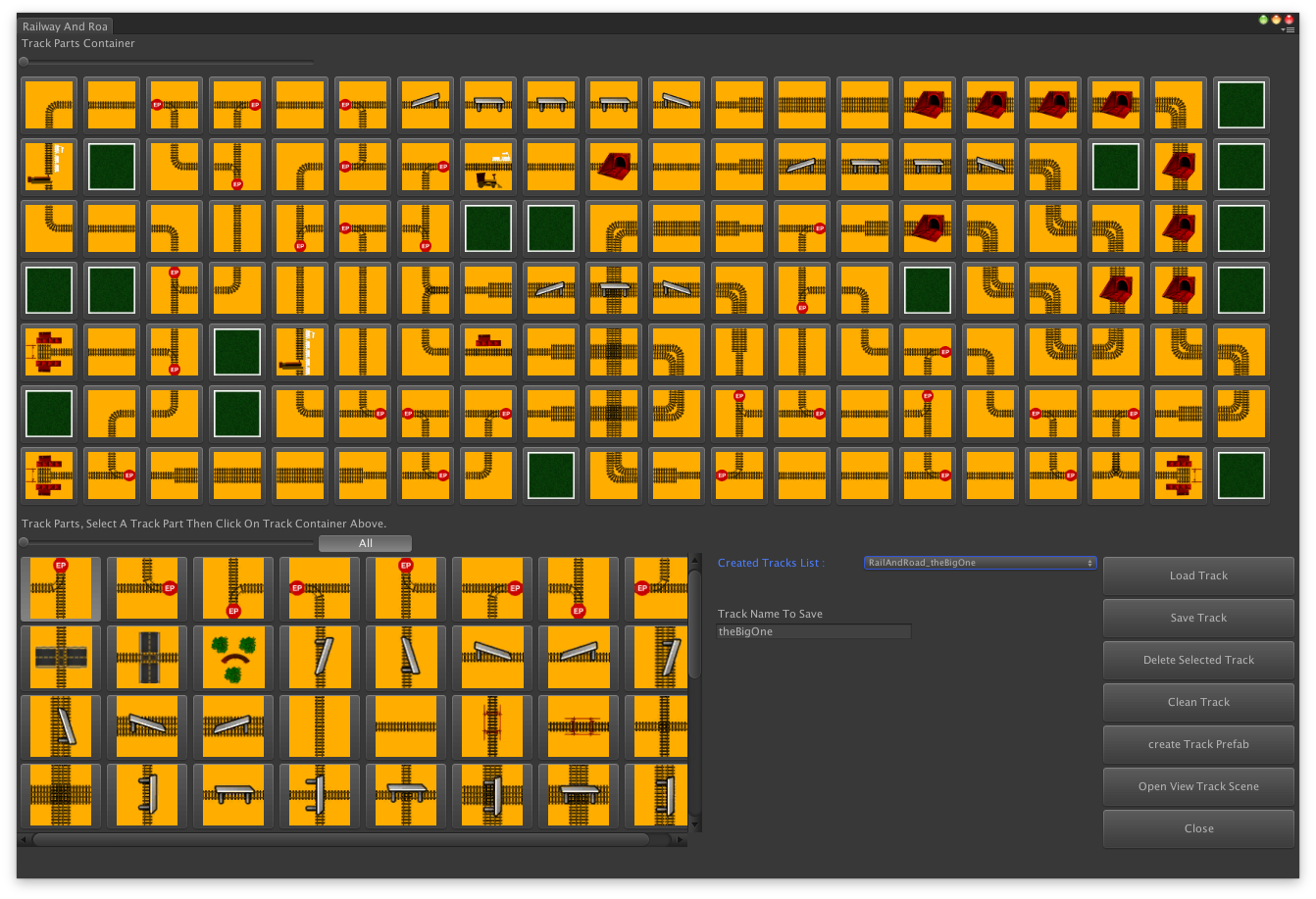Screen dimensions: 1316x899
Task: Click a green grass tile in the container
Action: [x=1241, y=105]
